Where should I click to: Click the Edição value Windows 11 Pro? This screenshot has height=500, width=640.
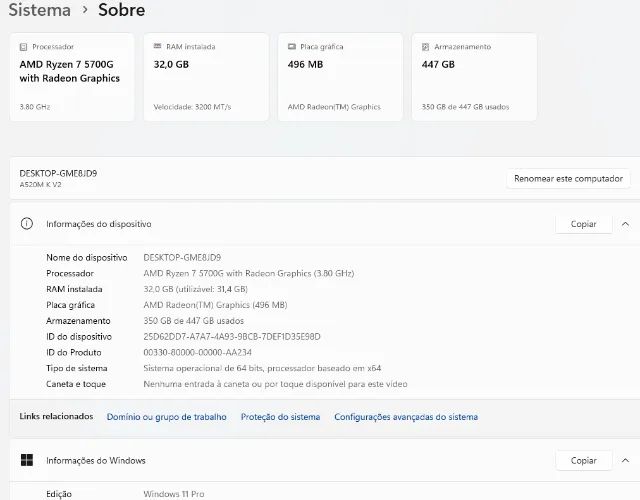point(174,494)
